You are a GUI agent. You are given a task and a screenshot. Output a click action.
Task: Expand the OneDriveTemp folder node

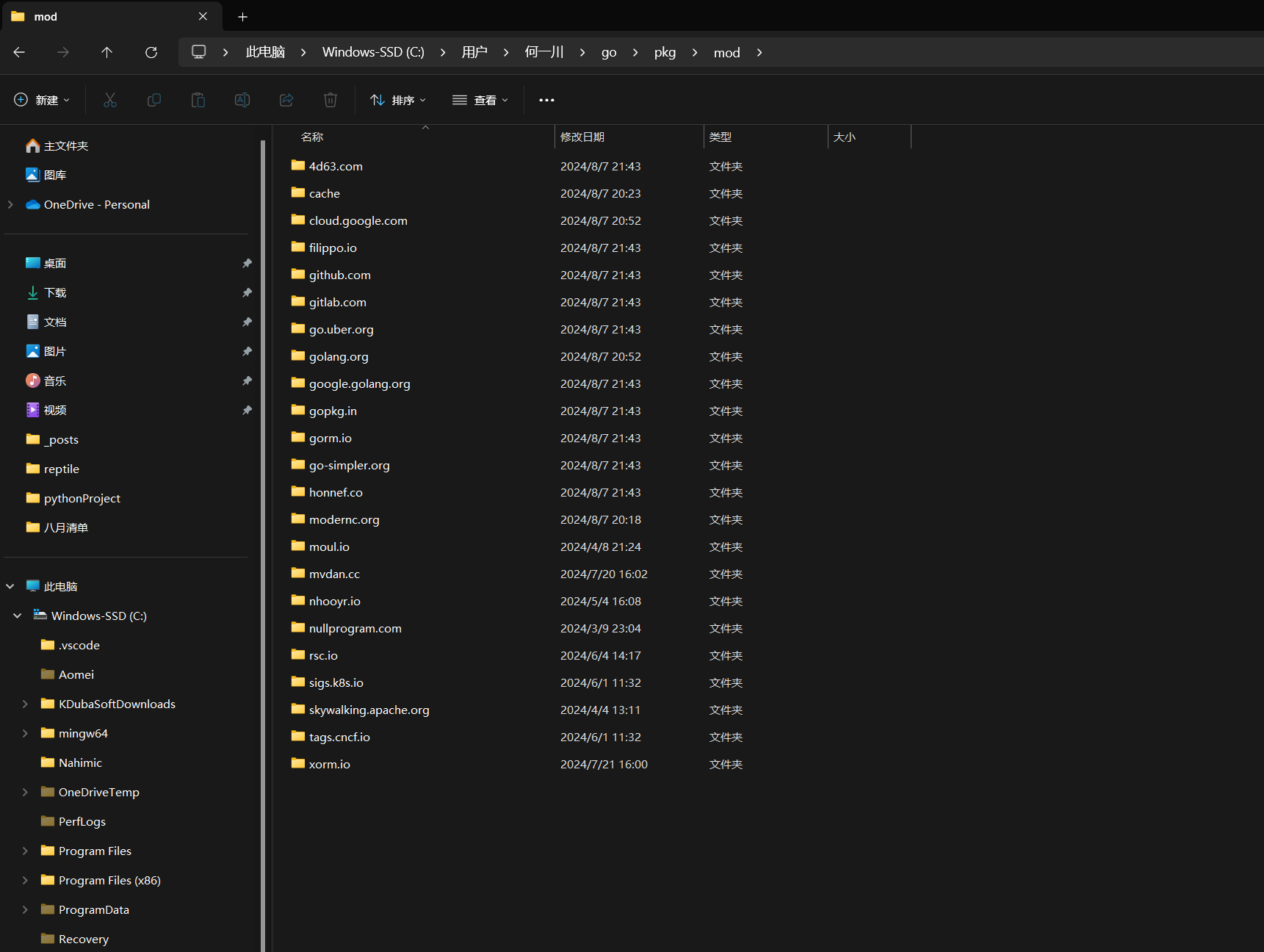(25, 792)
